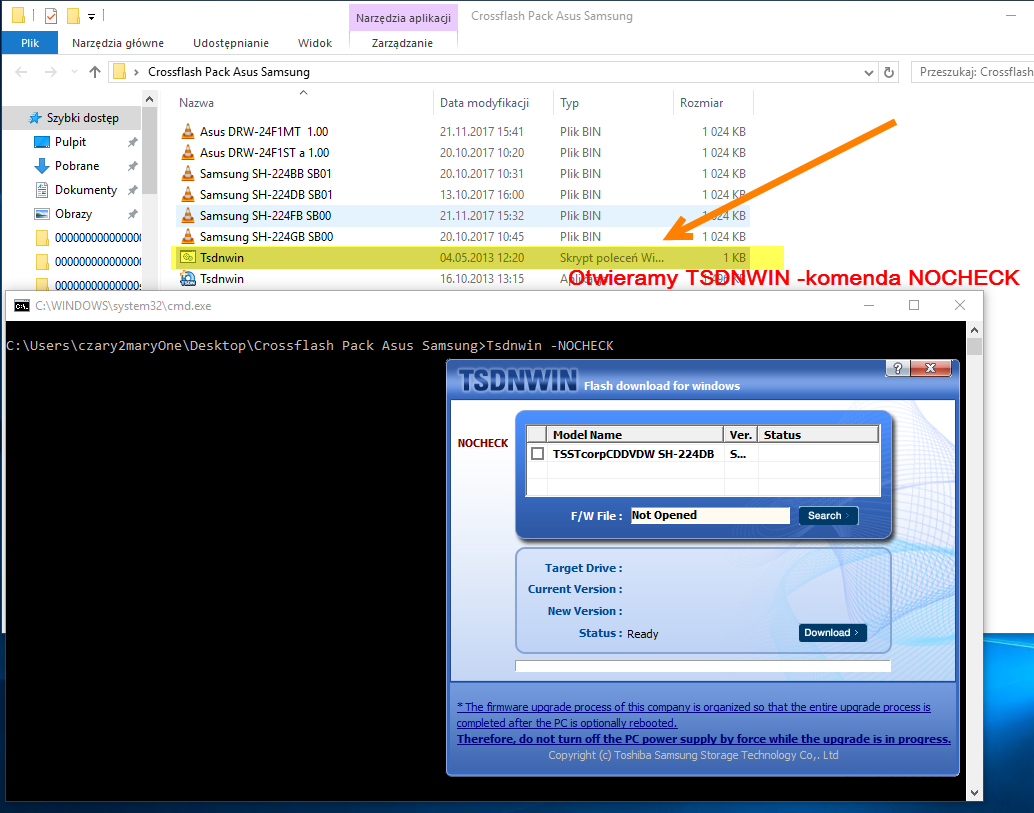Select Szybki dostęp in navigation pane
Image resolution: width=1034 pixels, height=813 pixels.
tap(82, 118)
